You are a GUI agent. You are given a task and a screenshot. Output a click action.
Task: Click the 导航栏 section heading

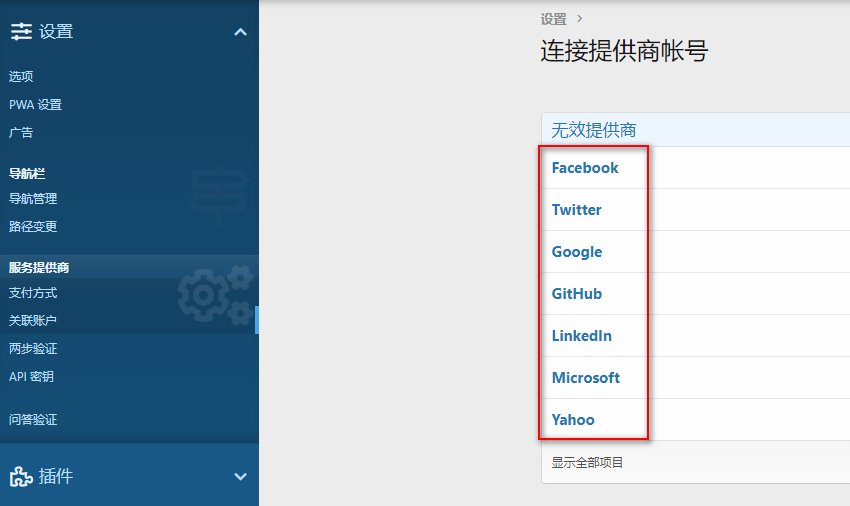pos(27,174)
